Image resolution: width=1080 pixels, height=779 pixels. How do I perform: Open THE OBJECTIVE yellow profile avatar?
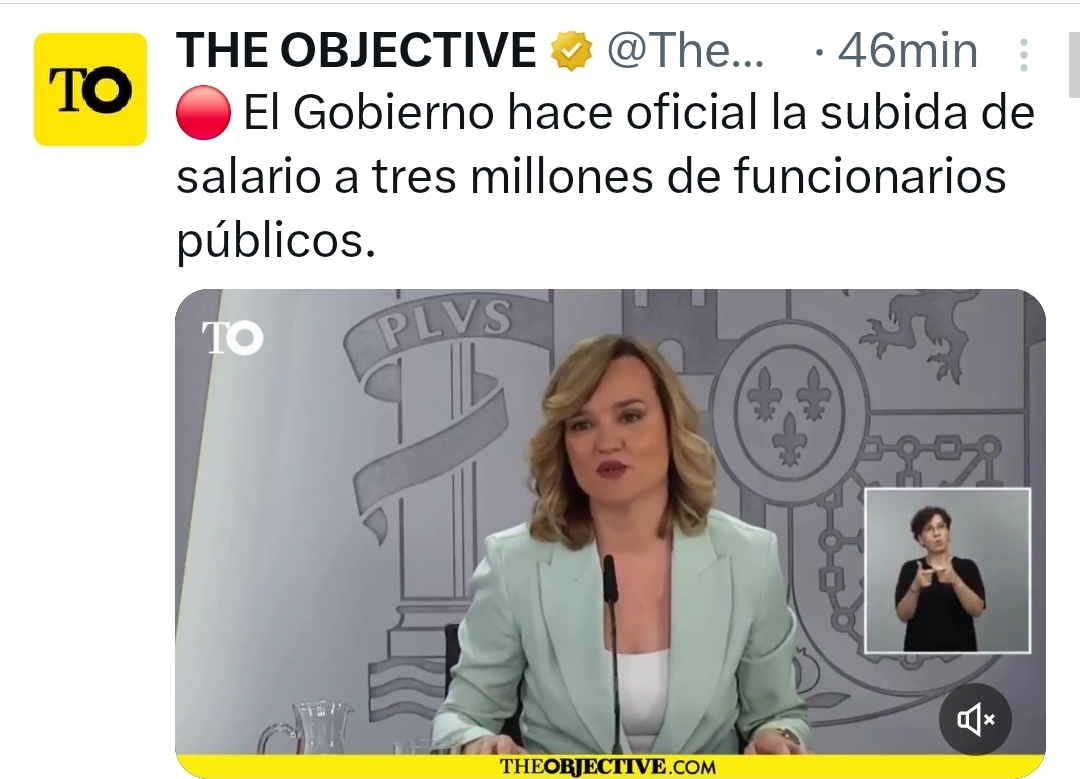pyautogui.click(x=90, y=89)
